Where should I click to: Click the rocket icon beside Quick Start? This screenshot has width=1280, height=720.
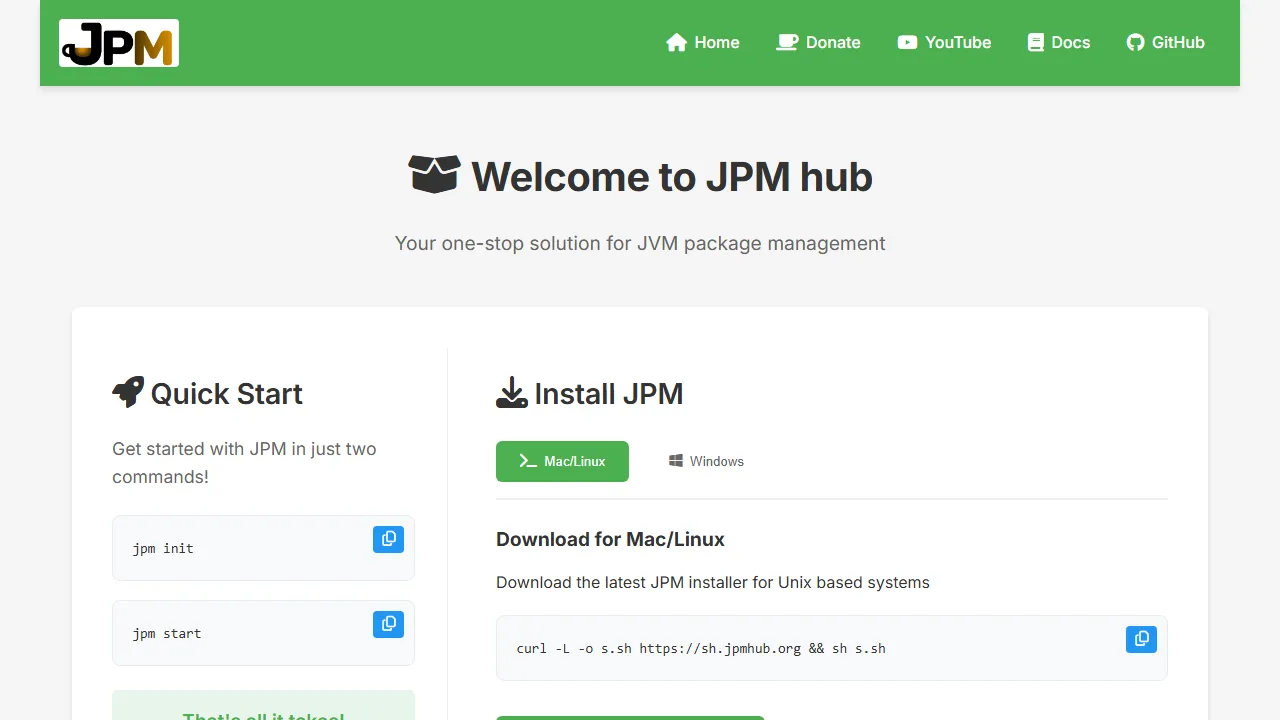pos(127,392)
